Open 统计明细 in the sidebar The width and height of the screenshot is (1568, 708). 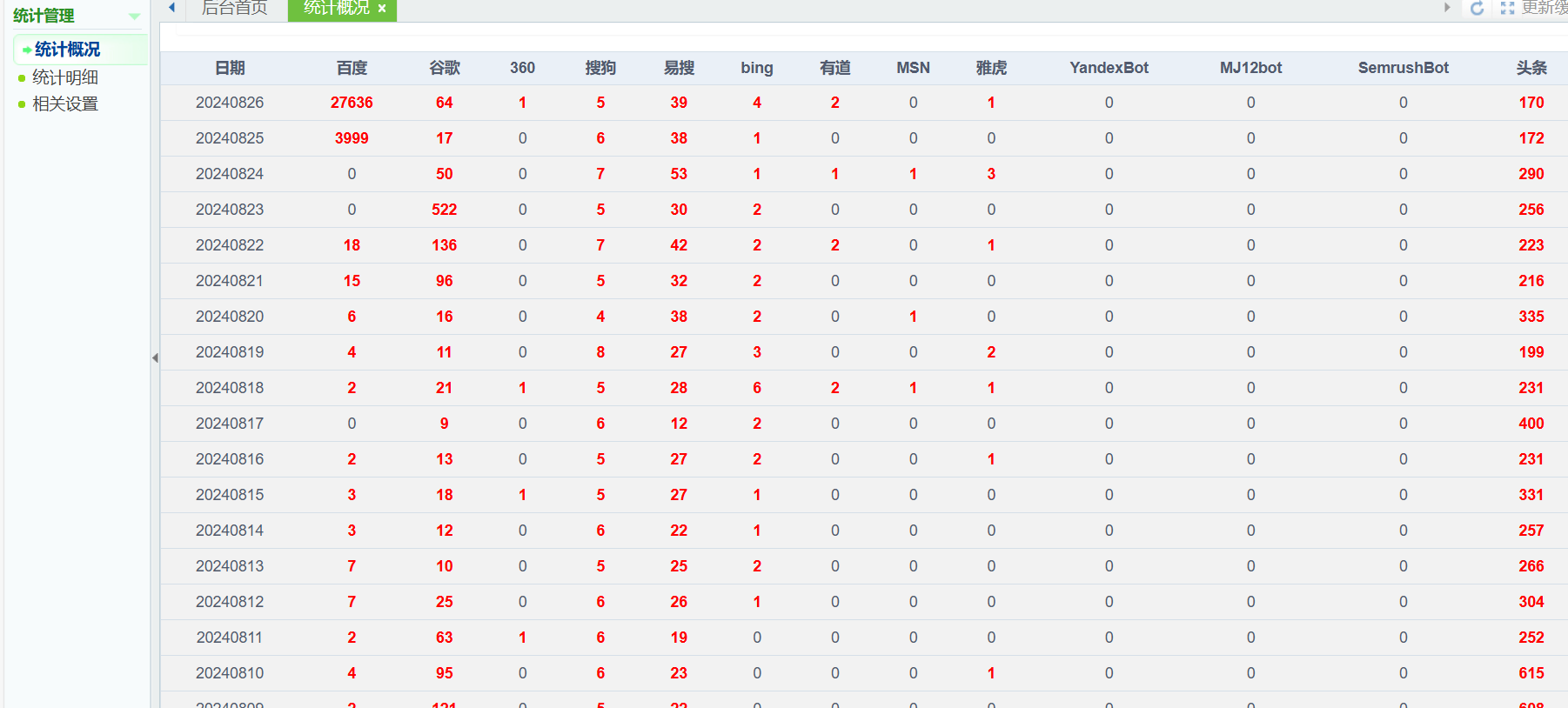click(x=65, y=77)
